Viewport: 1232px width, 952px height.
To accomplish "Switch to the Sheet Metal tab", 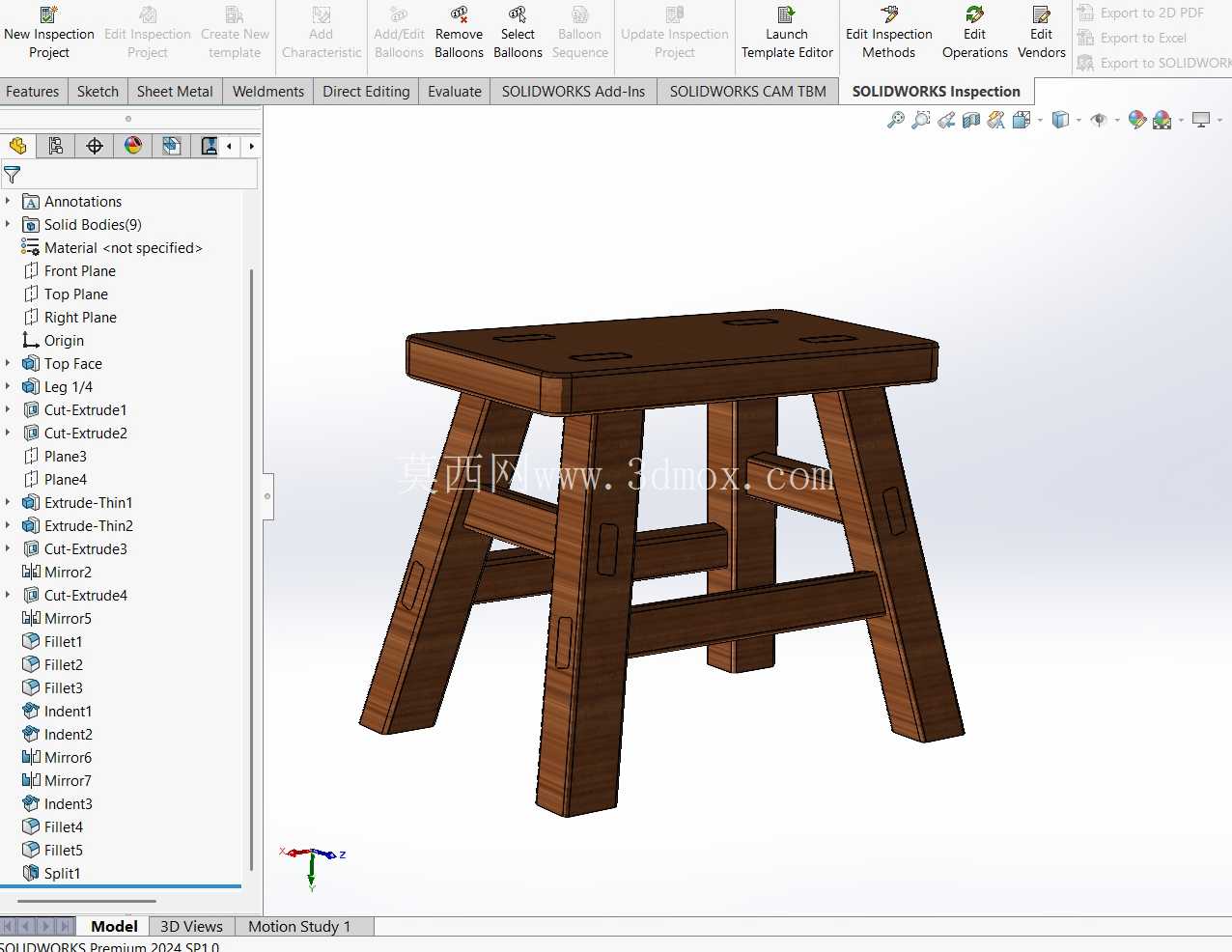I will (x=175, y=92).
